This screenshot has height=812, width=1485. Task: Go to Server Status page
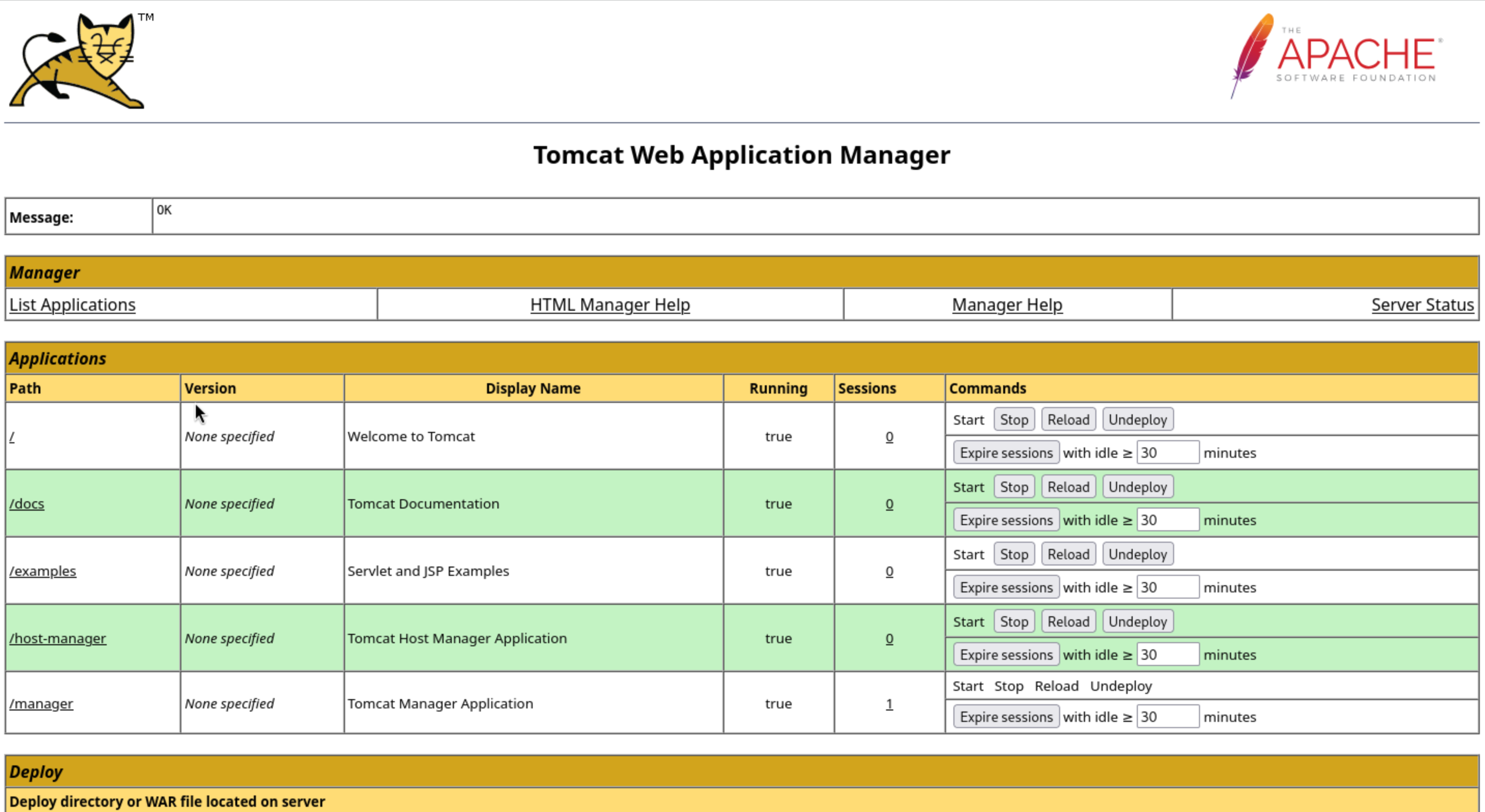[1422, 304]
